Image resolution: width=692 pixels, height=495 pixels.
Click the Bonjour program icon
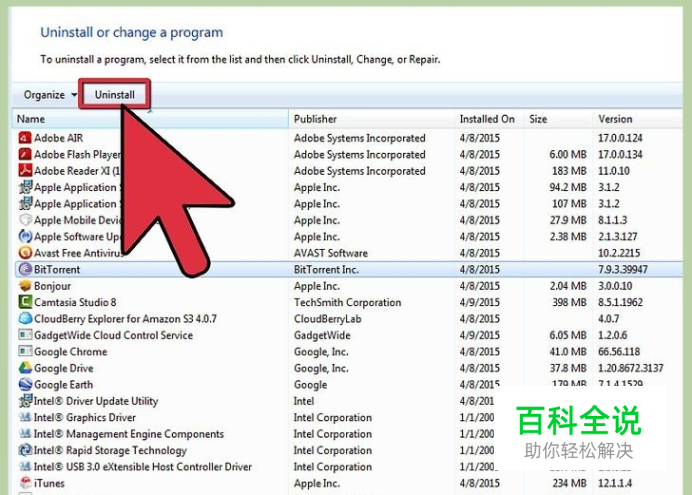coord(25,286)
